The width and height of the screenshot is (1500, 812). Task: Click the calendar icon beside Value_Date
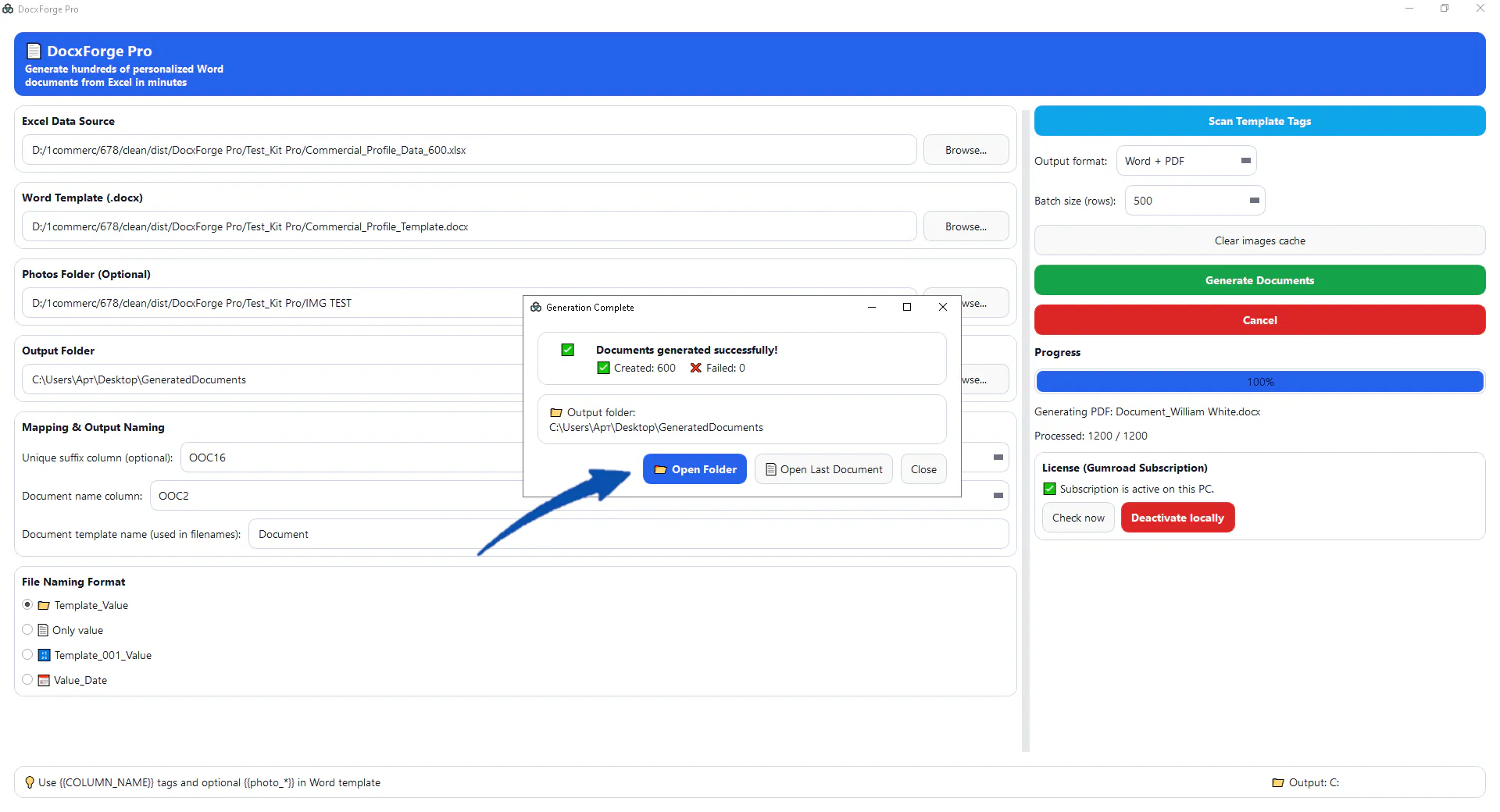[44, 680]
